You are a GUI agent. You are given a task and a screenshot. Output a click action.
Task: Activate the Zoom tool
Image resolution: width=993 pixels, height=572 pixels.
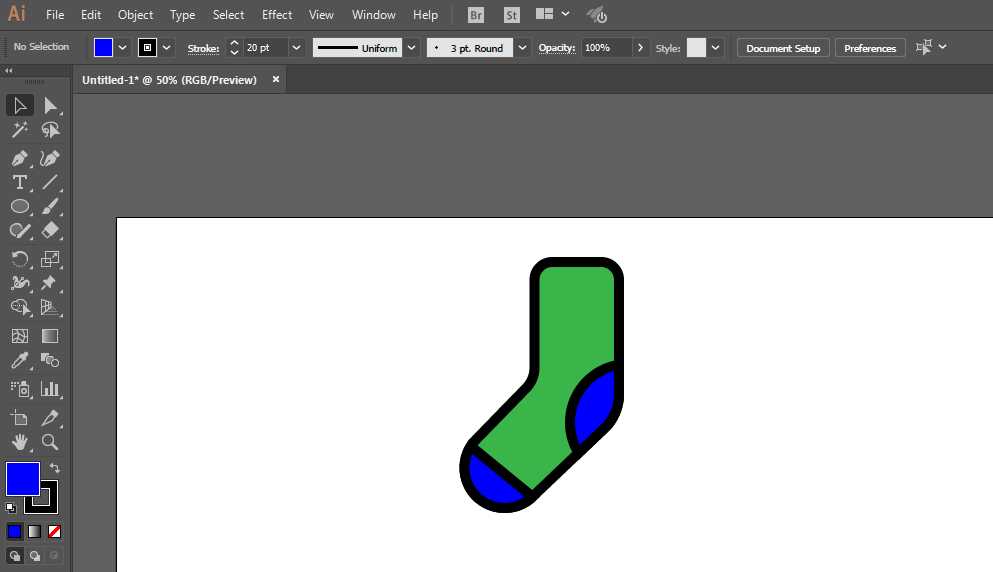[50, 442]
